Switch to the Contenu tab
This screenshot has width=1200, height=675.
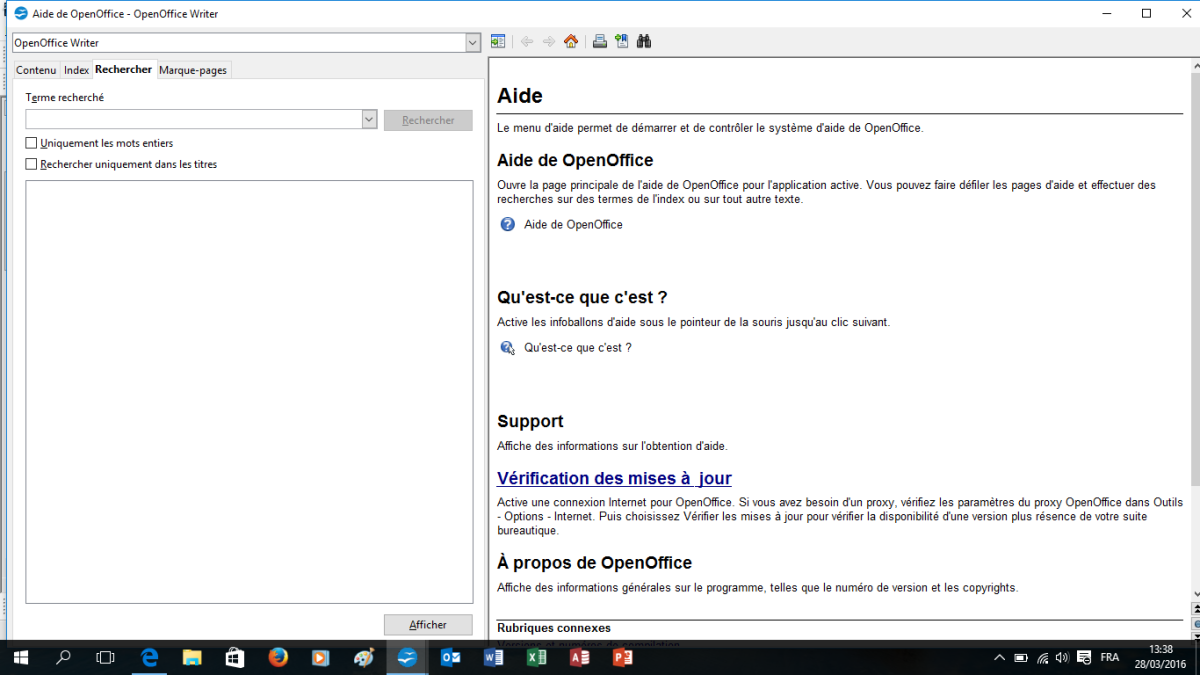[x=36, y=70]
